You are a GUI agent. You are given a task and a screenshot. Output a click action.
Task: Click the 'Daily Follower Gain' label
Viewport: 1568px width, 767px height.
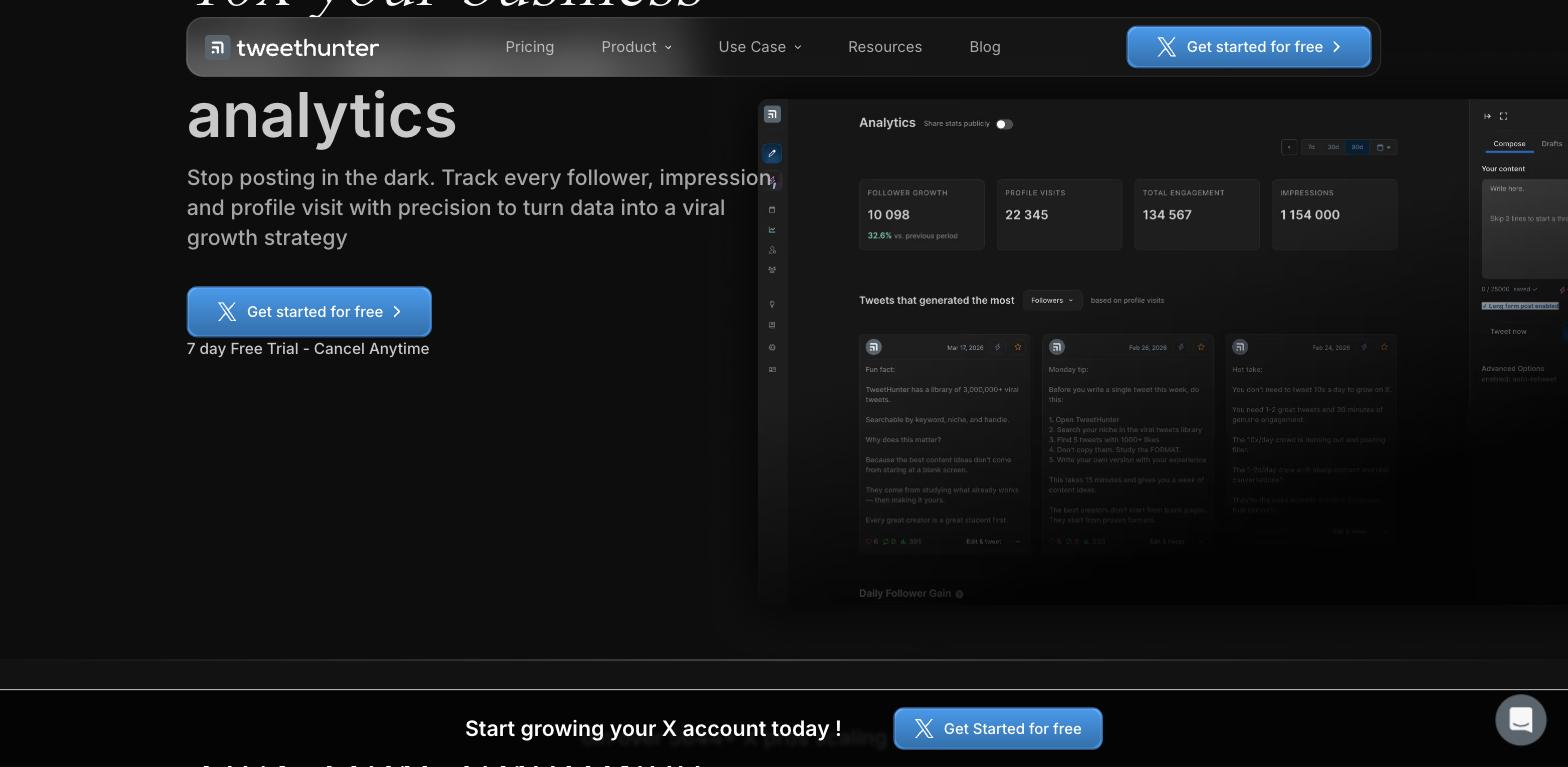[x=905, y=594]
